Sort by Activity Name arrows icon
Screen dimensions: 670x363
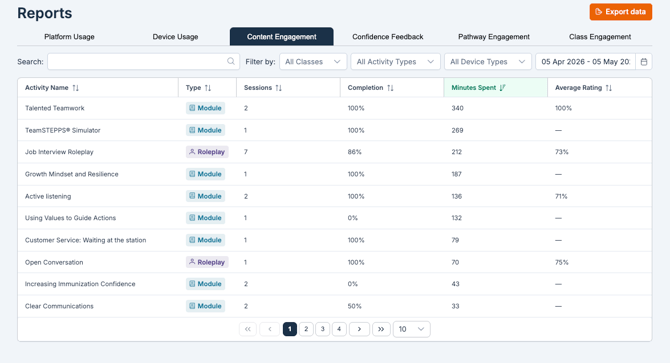76,88
